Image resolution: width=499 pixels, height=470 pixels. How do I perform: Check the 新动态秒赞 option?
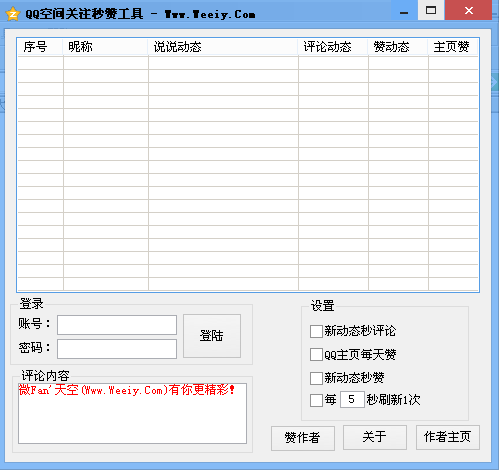(316, 378)
